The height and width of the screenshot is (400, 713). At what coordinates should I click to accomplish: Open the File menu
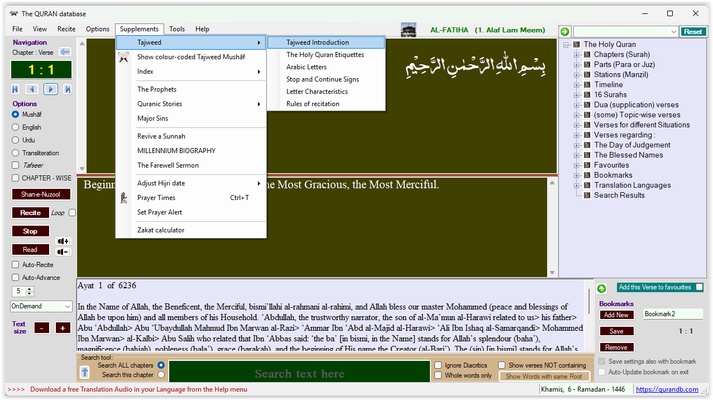pyautogui.click(x=17, y=29)
